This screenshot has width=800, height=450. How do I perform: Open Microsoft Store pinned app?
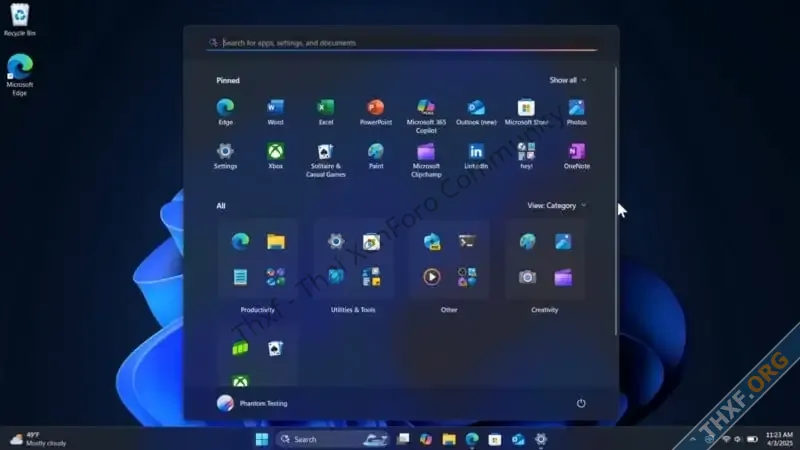[x=526, y=112]
